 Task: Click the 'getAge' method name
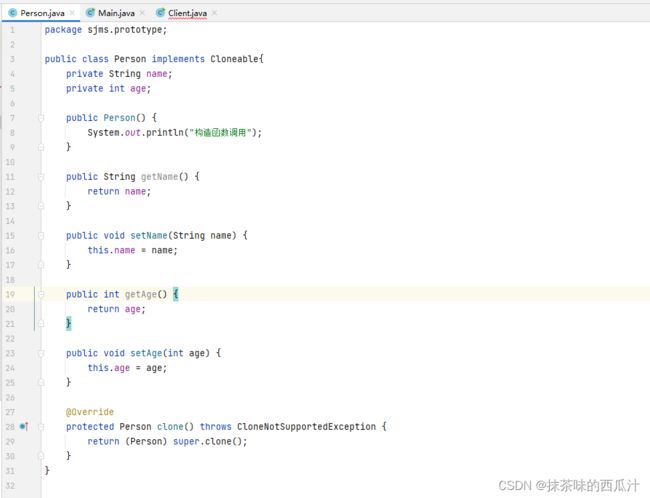click(141, 294)
